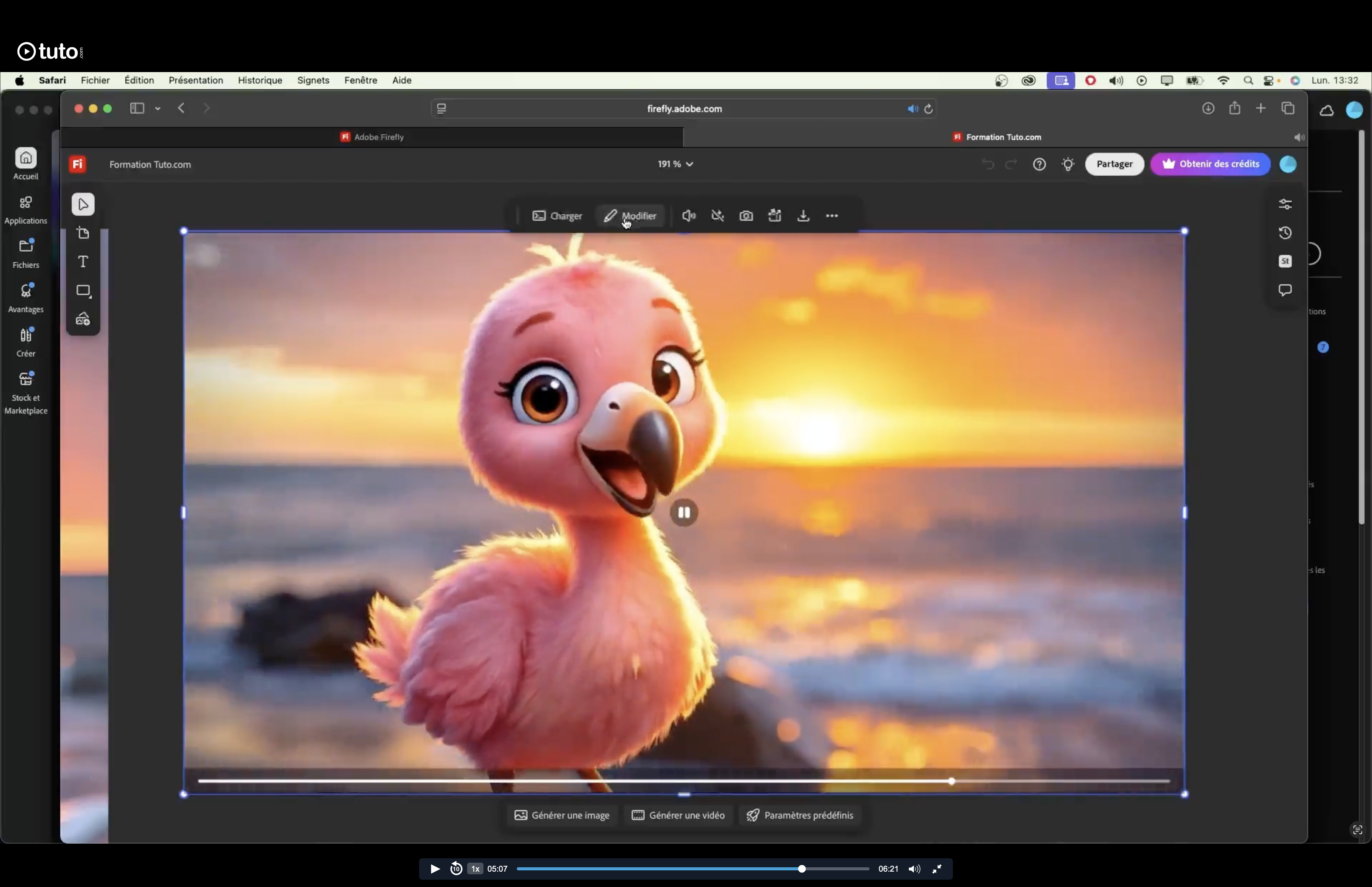Mute the tab audio in Safari address bar

pyautogui.click(x=913, y=109)
